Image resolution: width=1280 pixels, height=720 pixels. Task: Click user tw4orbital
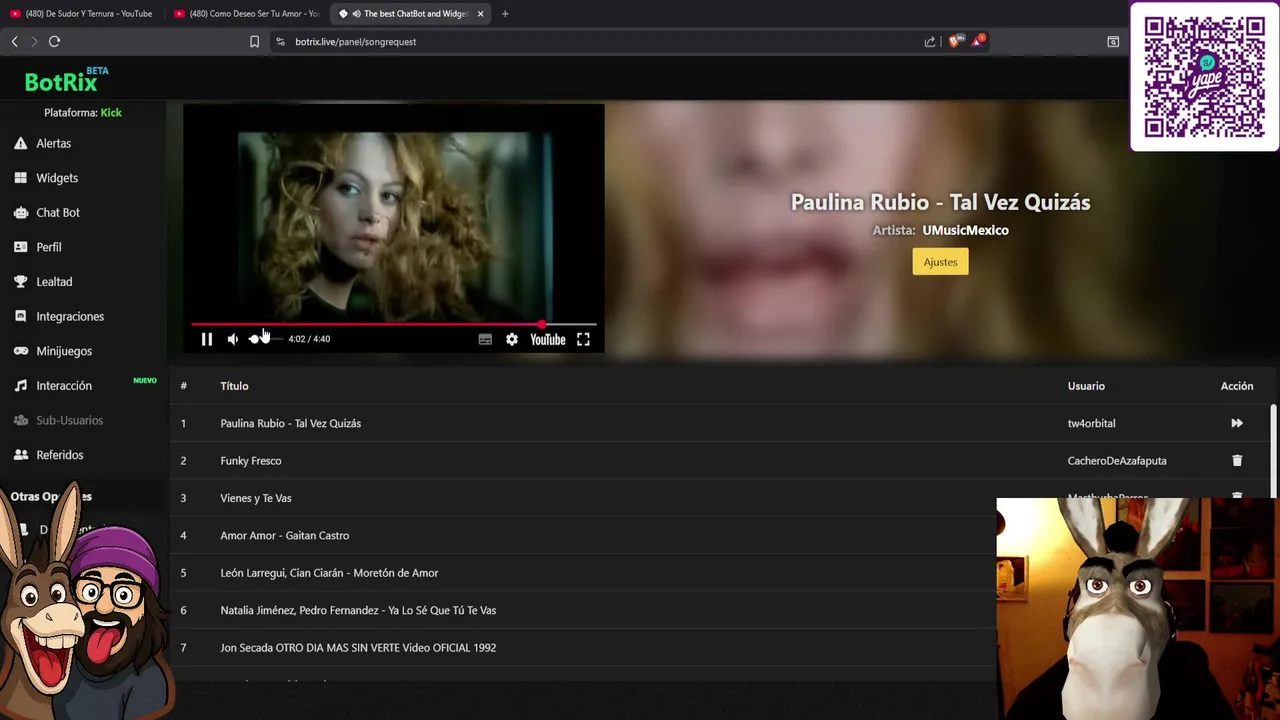coord(1091,423)
